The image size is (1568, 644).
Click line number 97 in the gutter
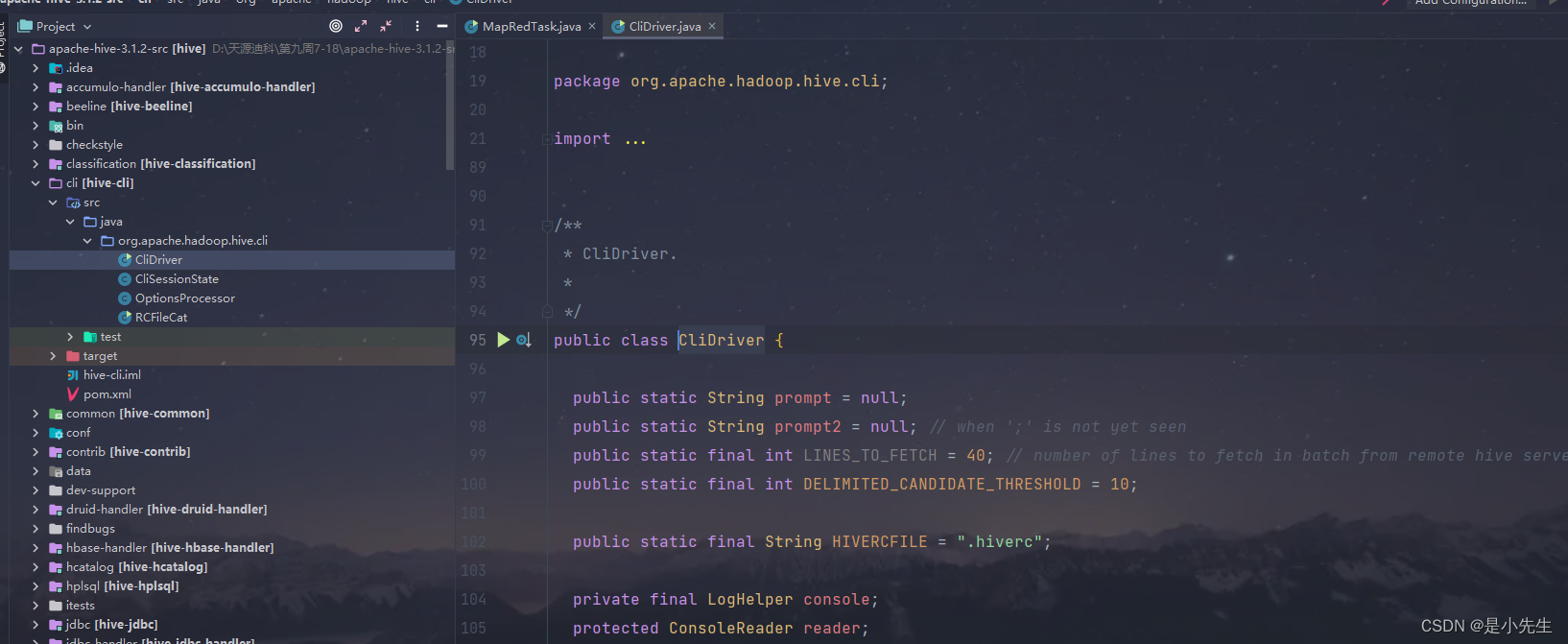click(478, 397)
